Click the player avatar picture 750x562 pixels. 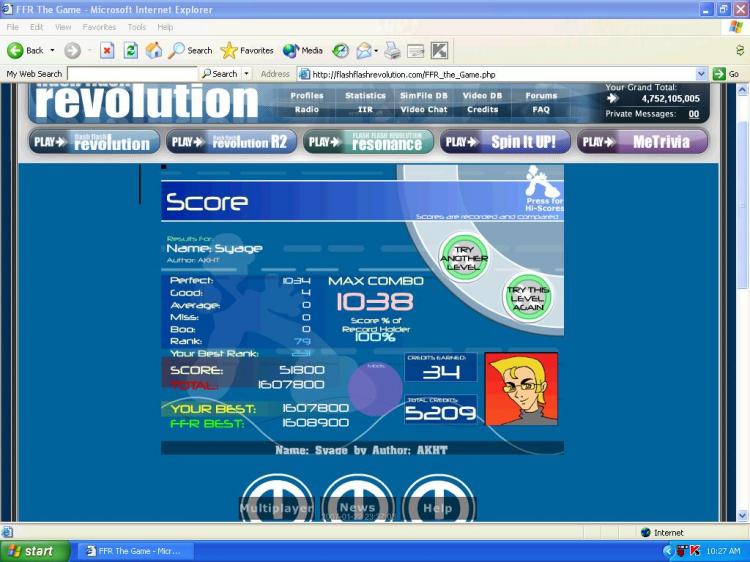(x=521, y=389)
